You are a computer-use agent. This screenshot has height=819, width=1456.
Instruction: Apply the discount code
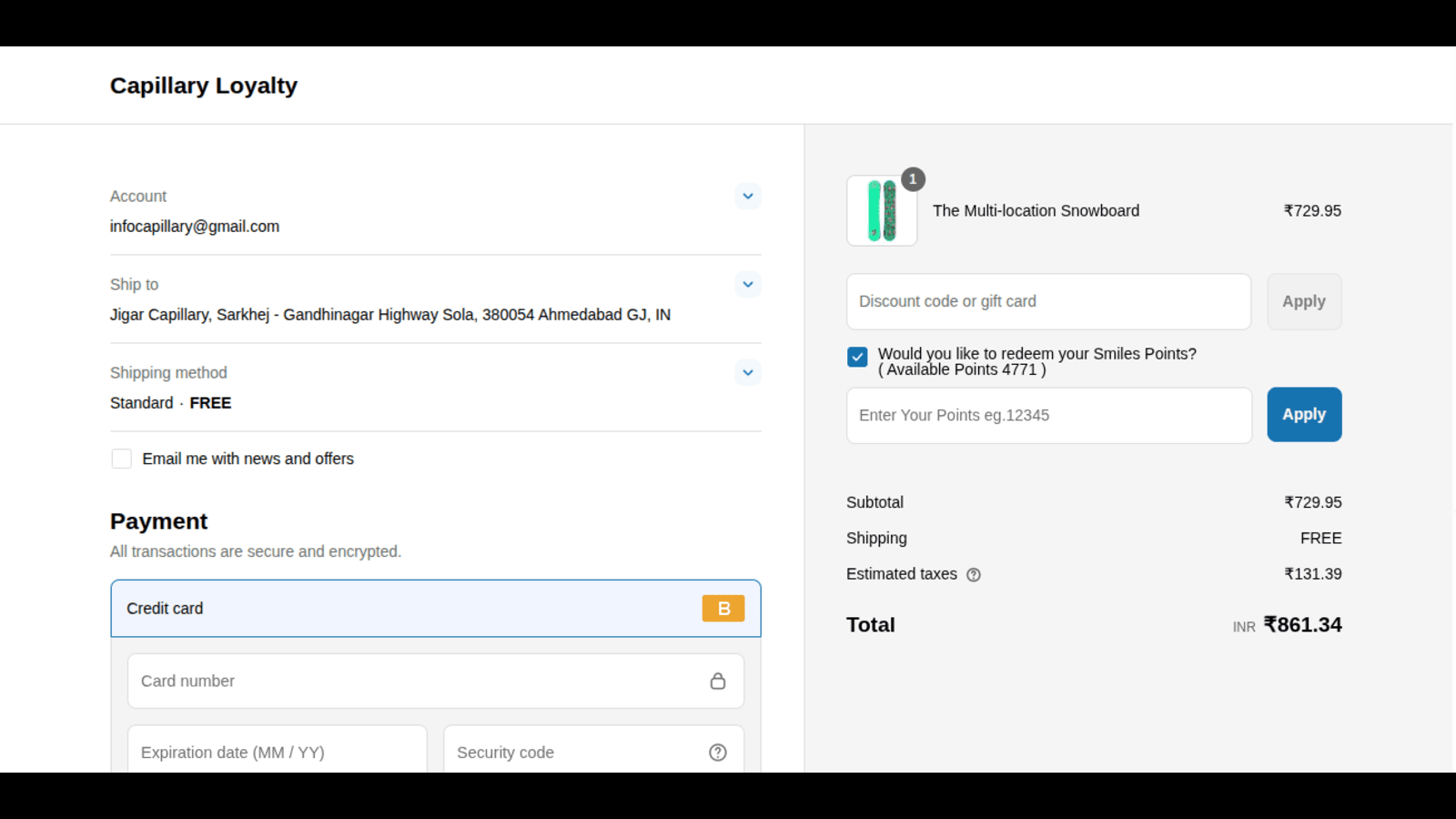1303,301
